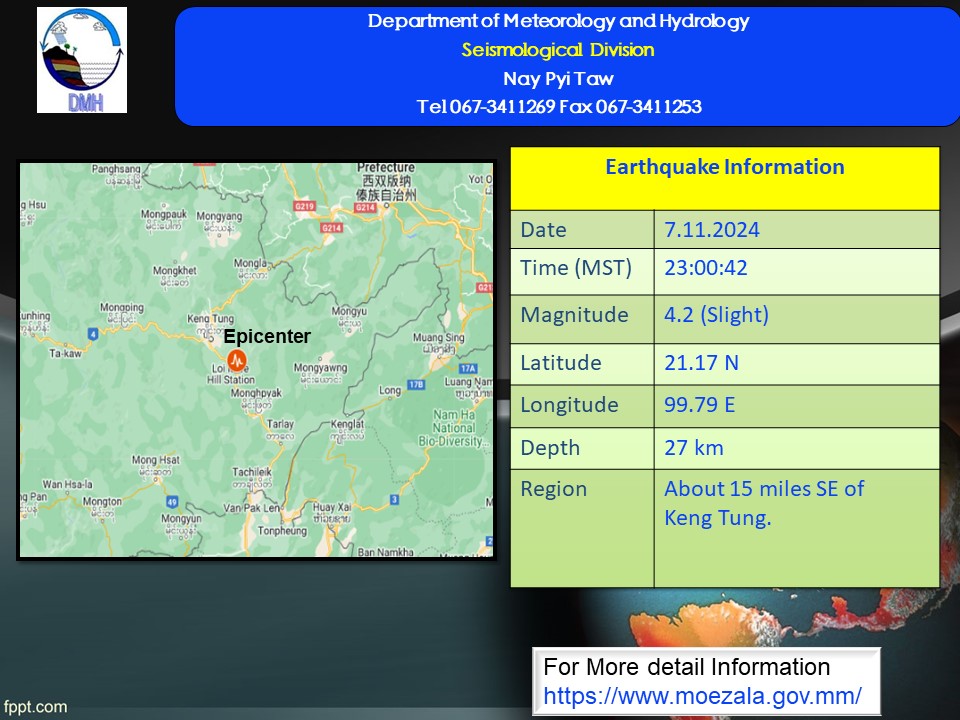
Task: Click the Tachileik label on the map
Action: [252, 471]
